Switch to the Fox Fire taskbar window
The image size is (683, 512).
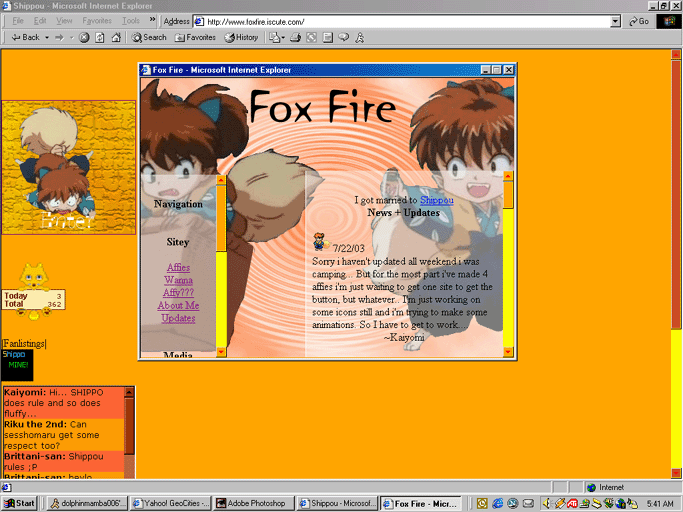[x=421, y=504]
